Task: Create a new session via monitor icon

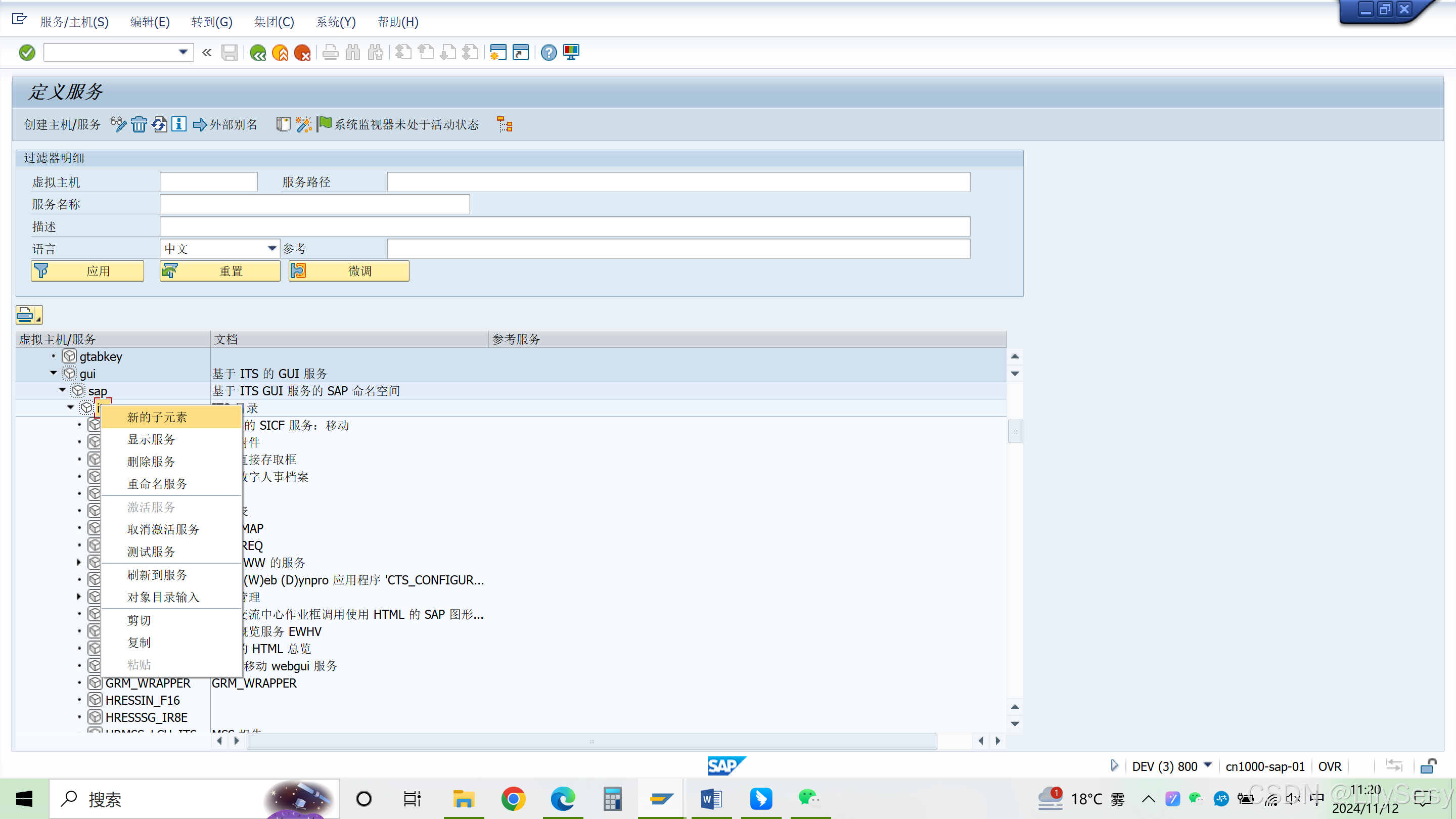Action: [x=571, y=53]
